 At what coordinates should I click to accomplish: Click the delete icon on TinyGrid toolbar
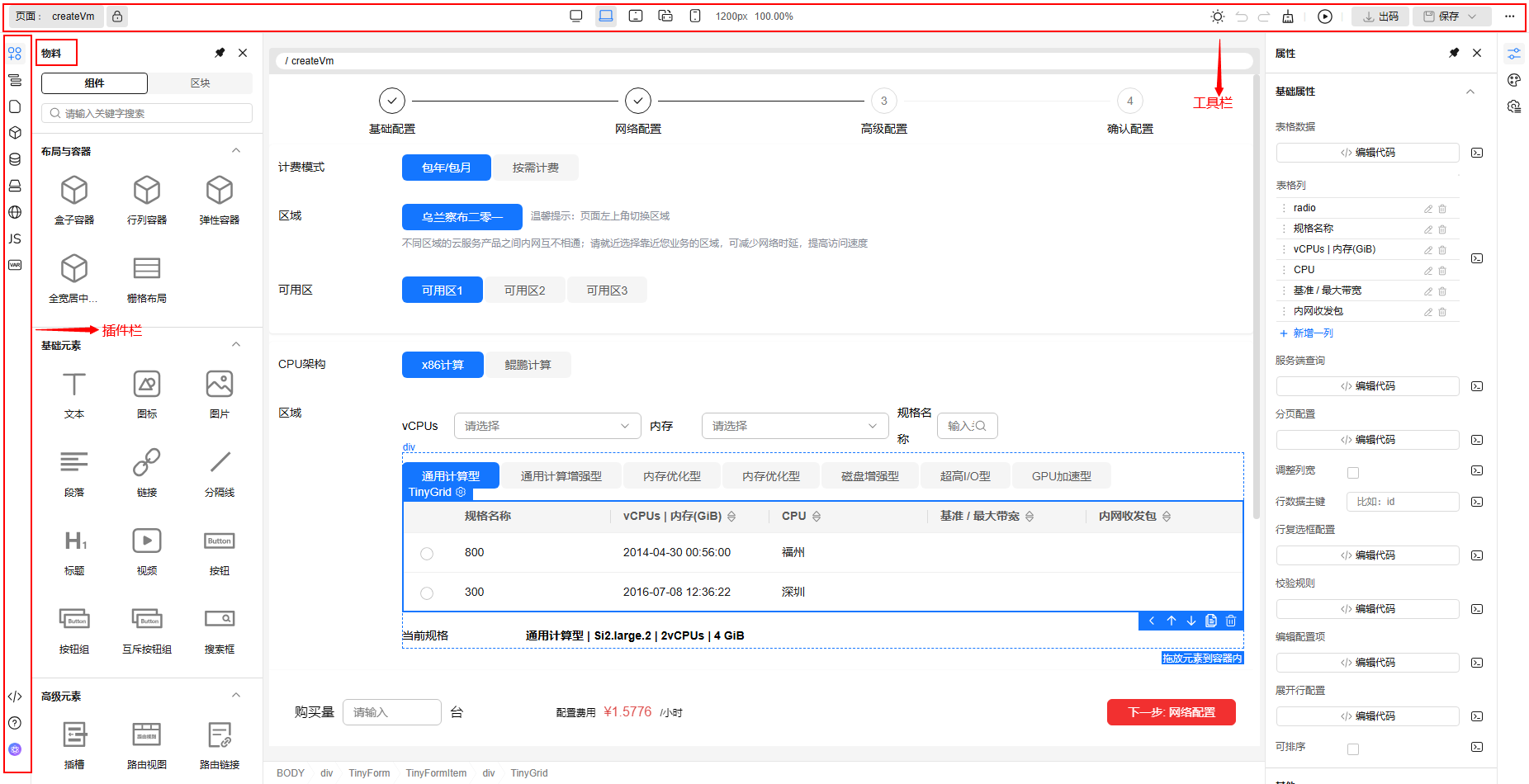tap(1230, 621)
